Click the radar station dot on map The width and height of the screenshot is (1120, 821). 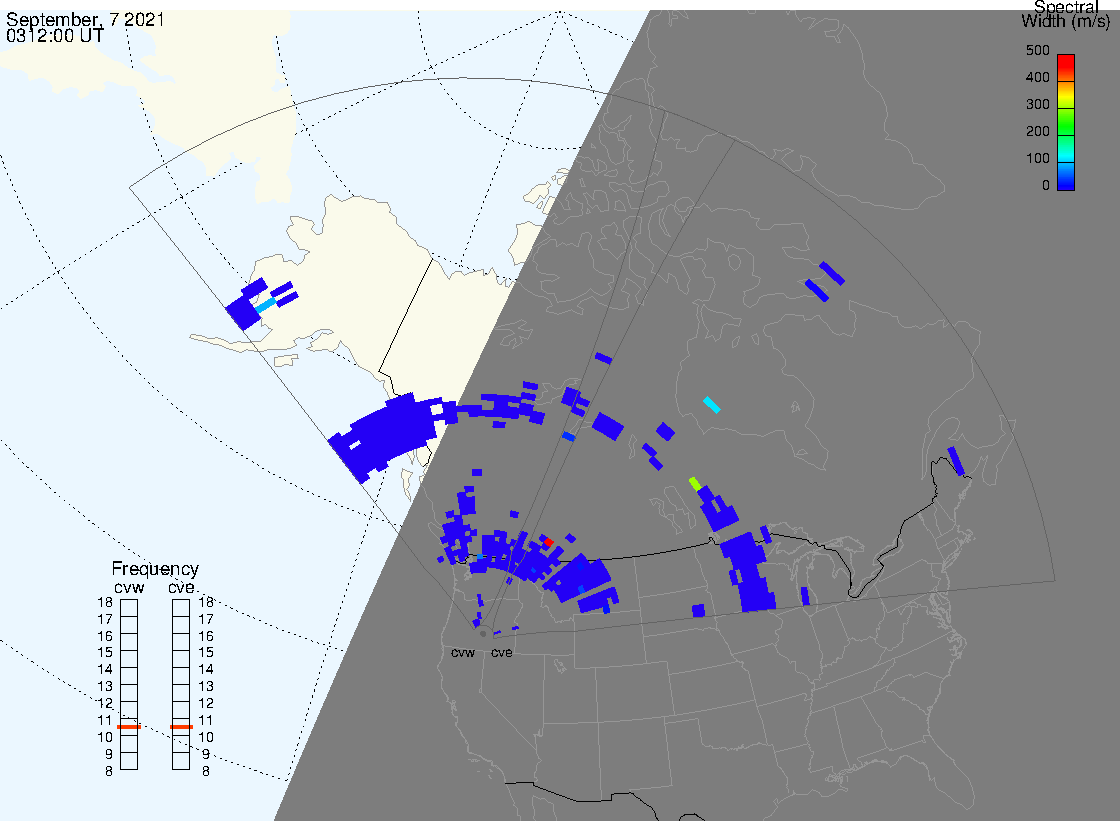[484, 633]
